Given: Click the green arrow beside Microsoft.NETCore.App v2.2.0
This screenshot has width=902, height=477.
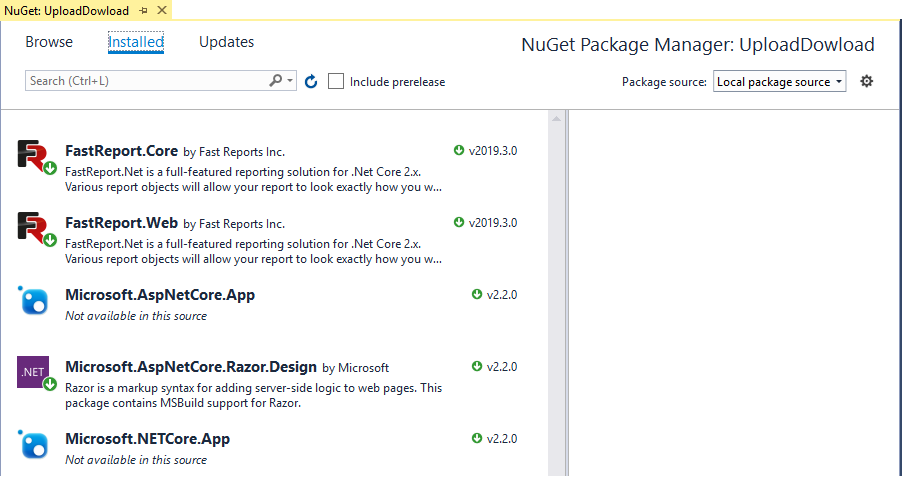Looking at the screenshot, I should click(x=477, y=438).
